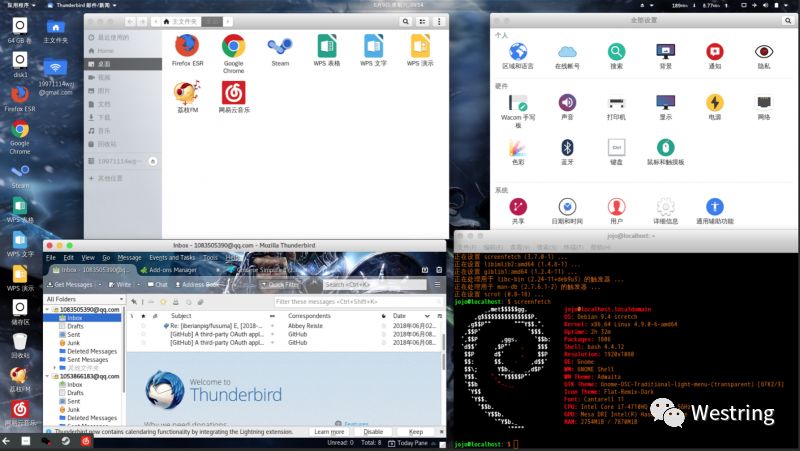
Task: Open 搜索 settings panel
Action: [x=616, y=56]
